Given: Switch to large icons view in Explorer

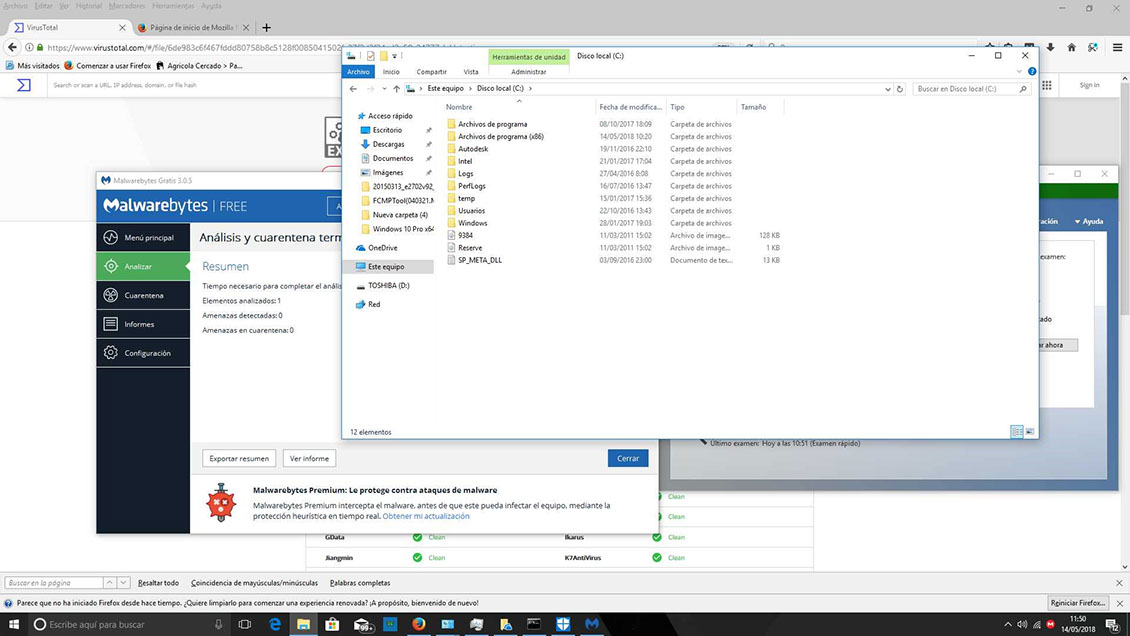Looking at the screenshot, I should point(1030,432).
